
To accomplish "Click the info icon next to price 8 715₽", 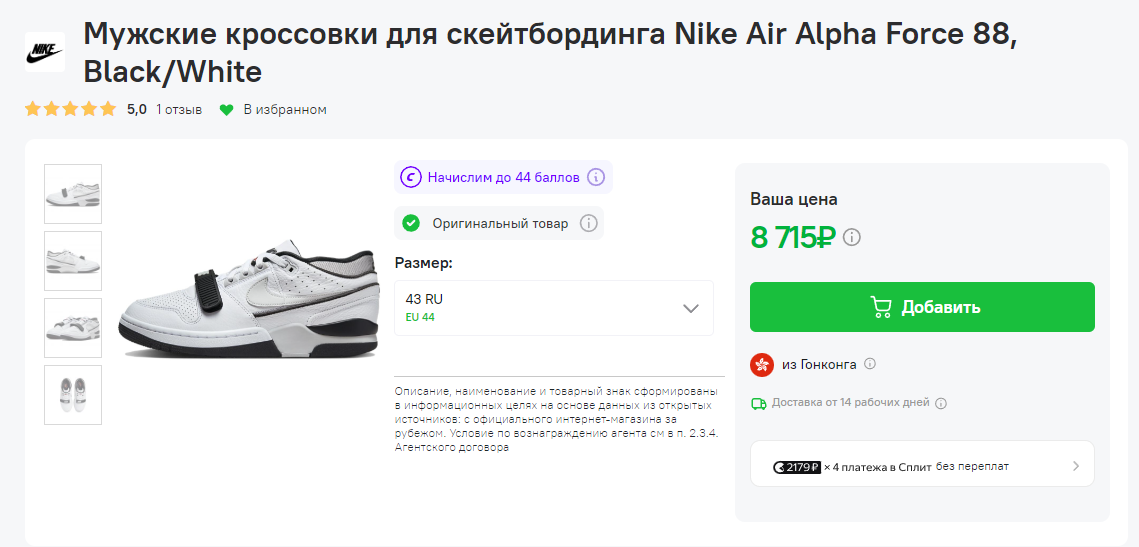I will pyautogui.click(x=852, y=237).
